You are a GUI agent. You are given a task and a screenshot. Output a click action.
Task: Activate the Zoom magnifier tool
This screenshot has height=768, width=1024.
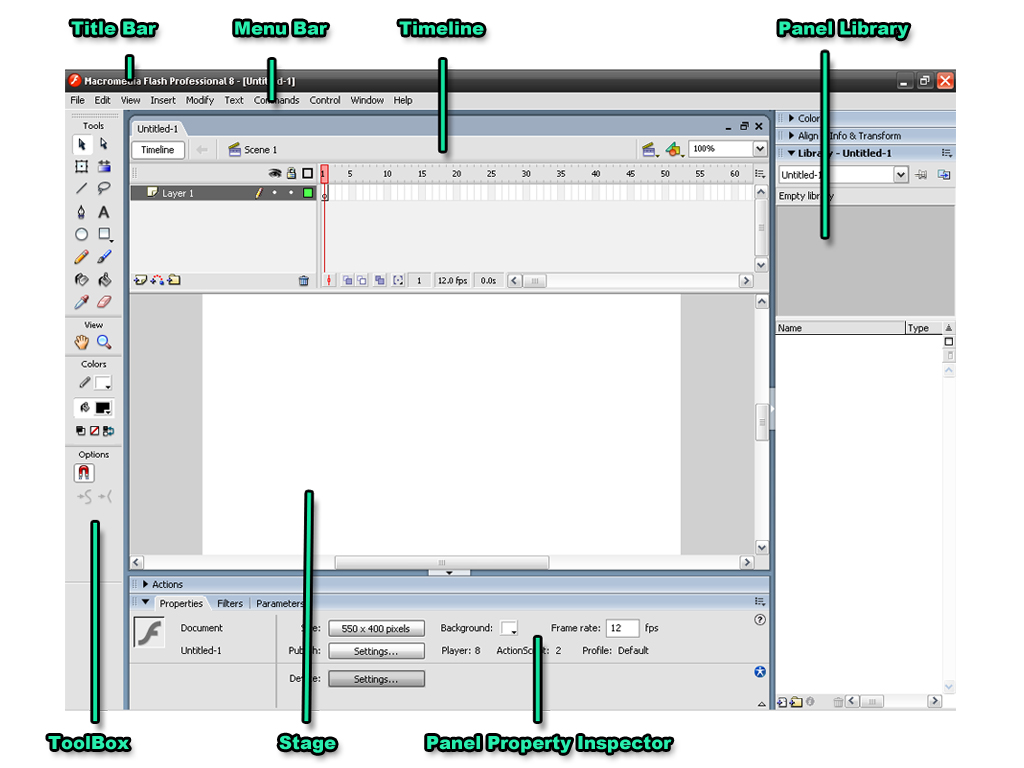[x=104, y=342]
